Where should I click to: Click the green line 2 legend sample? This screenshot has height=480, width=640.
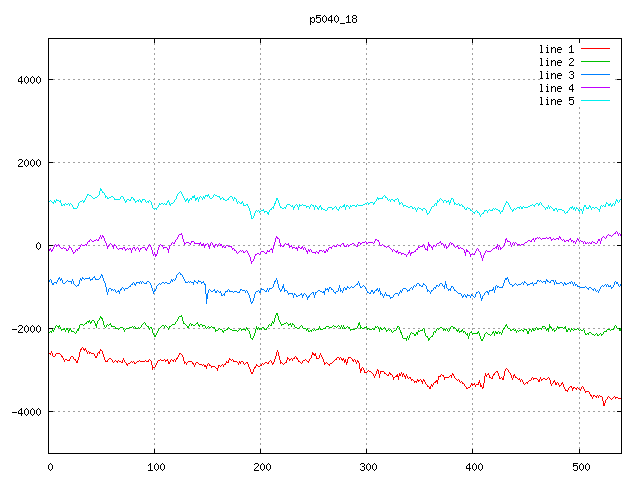pyautogui.click(x=595, y=62)
